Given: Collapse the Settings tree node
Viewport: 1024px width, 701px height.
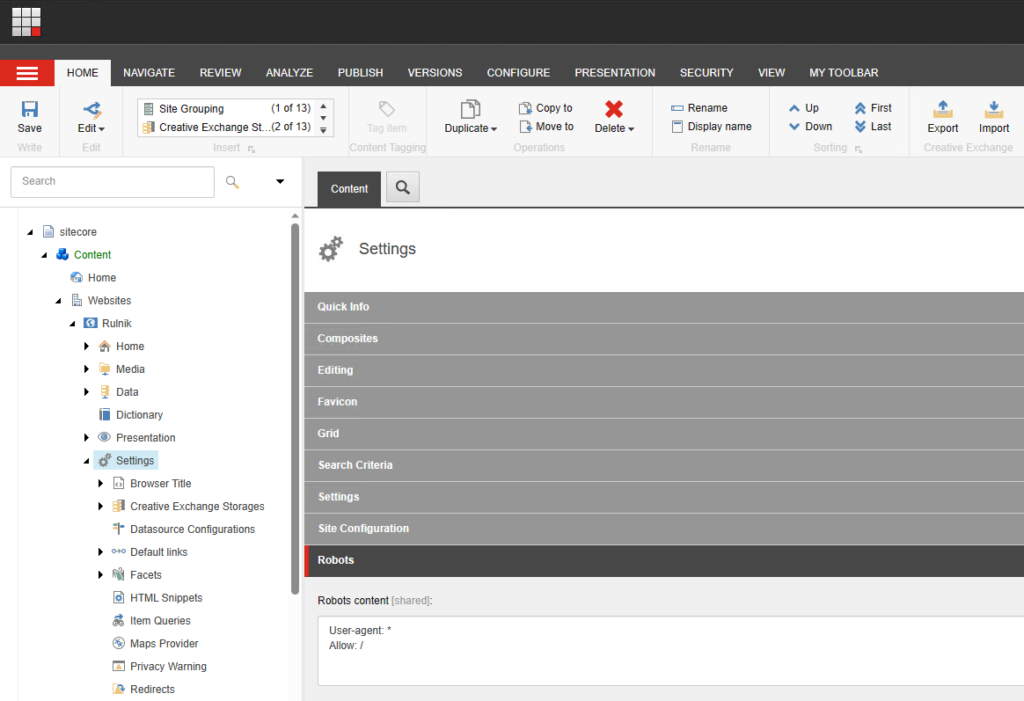Looking at the screenshot, I should coord(86,461).
